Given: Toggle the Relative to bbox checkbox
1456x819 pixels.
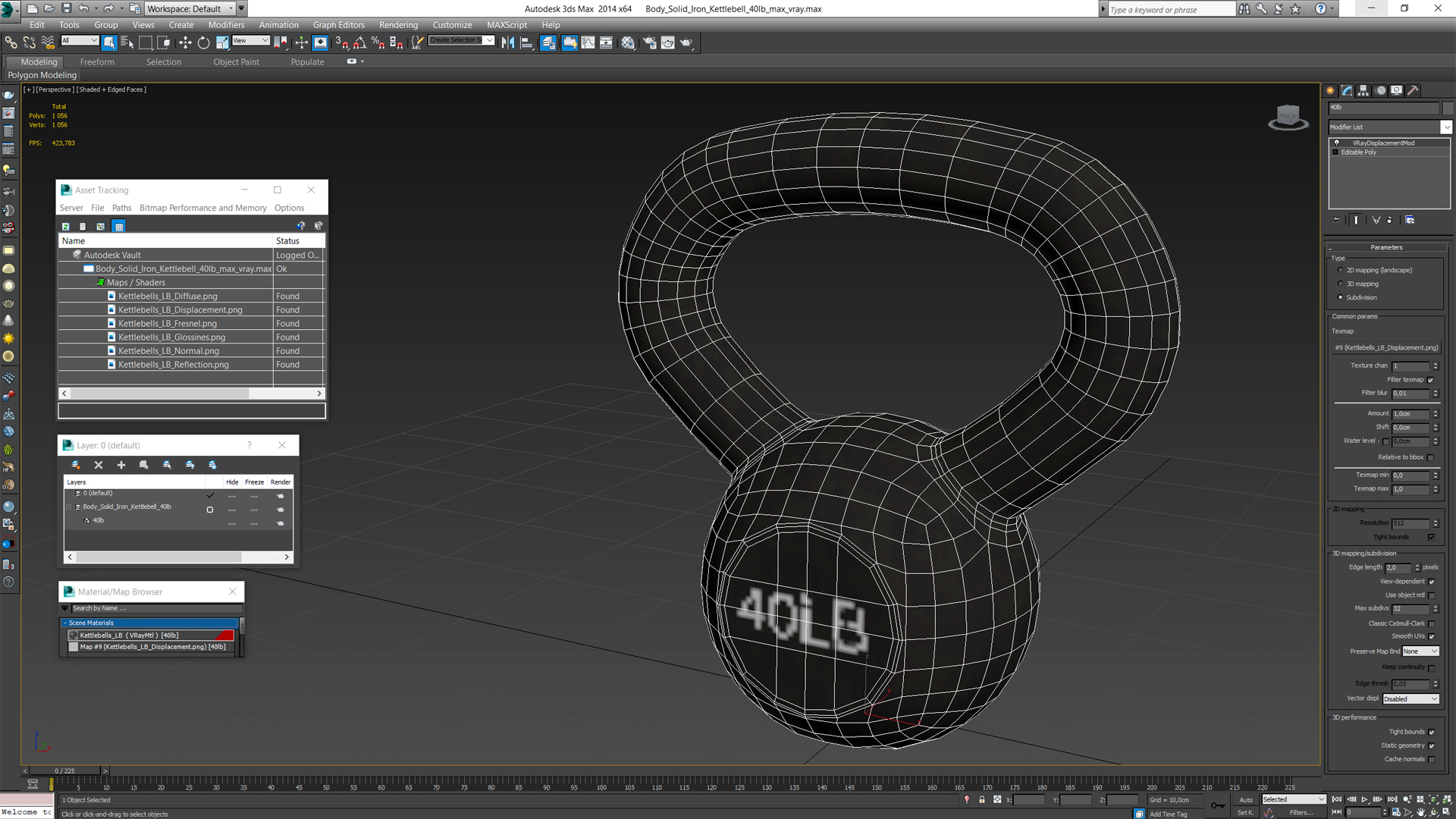Looking at the screenshot, I should point(1431,457).
